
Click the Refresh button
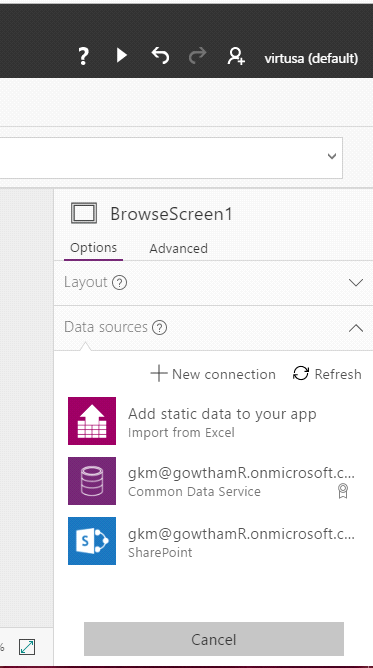tap(327, 374)
